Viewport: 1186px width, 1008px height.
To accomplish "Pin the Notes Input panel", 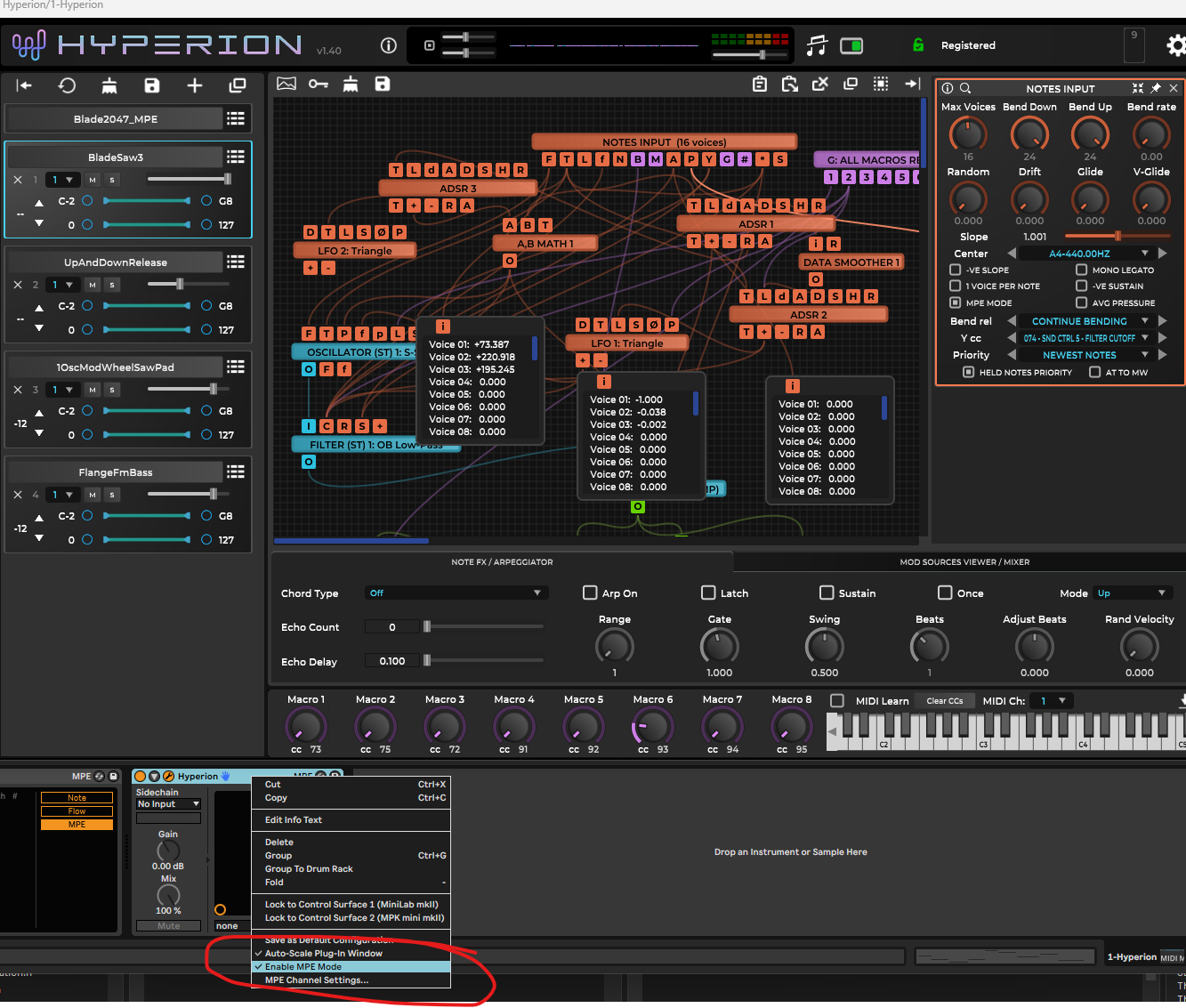I will (1156, 88).
